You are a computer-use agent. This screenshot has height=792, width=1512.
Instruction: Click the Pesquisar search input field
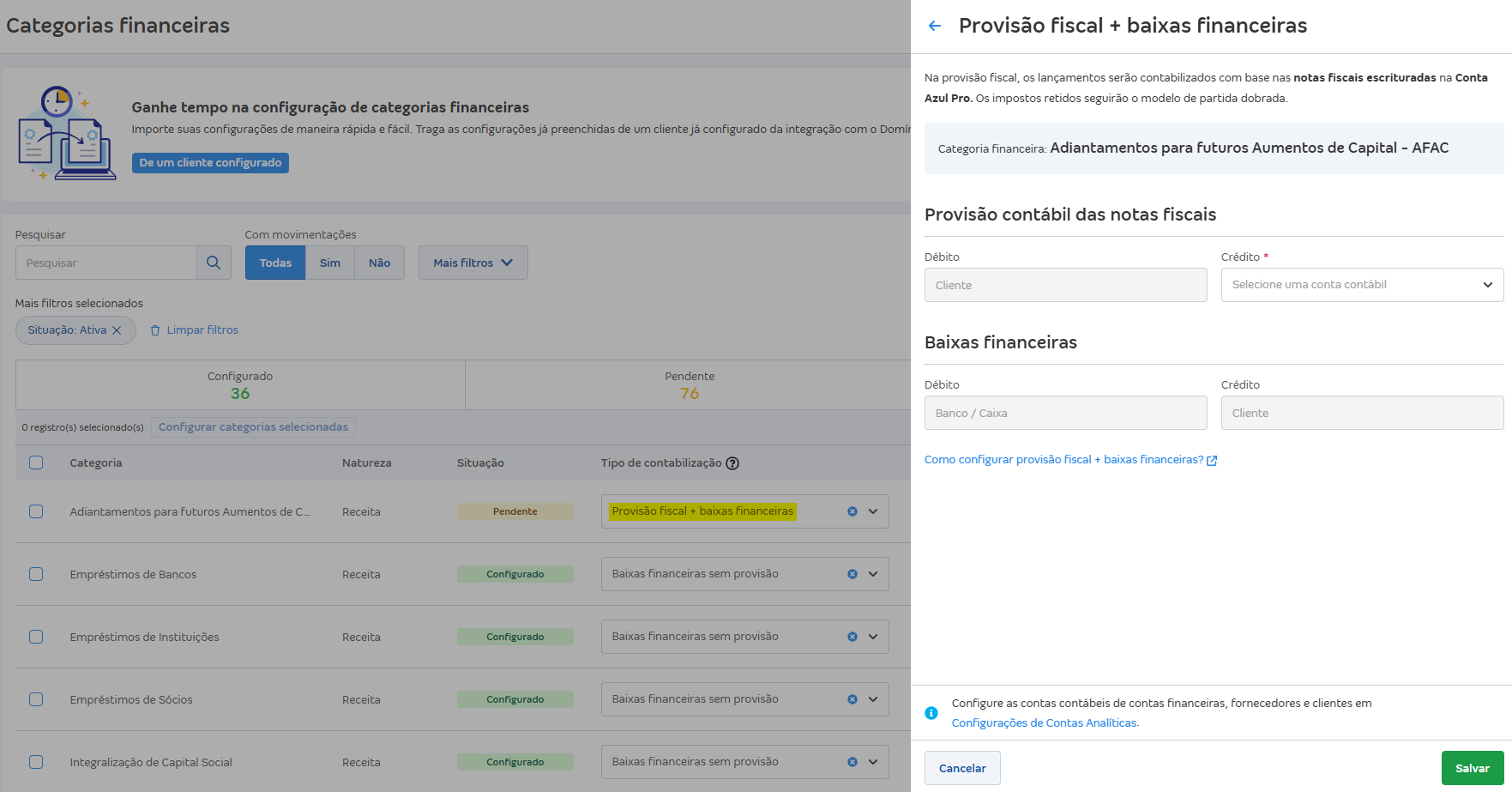106,263
